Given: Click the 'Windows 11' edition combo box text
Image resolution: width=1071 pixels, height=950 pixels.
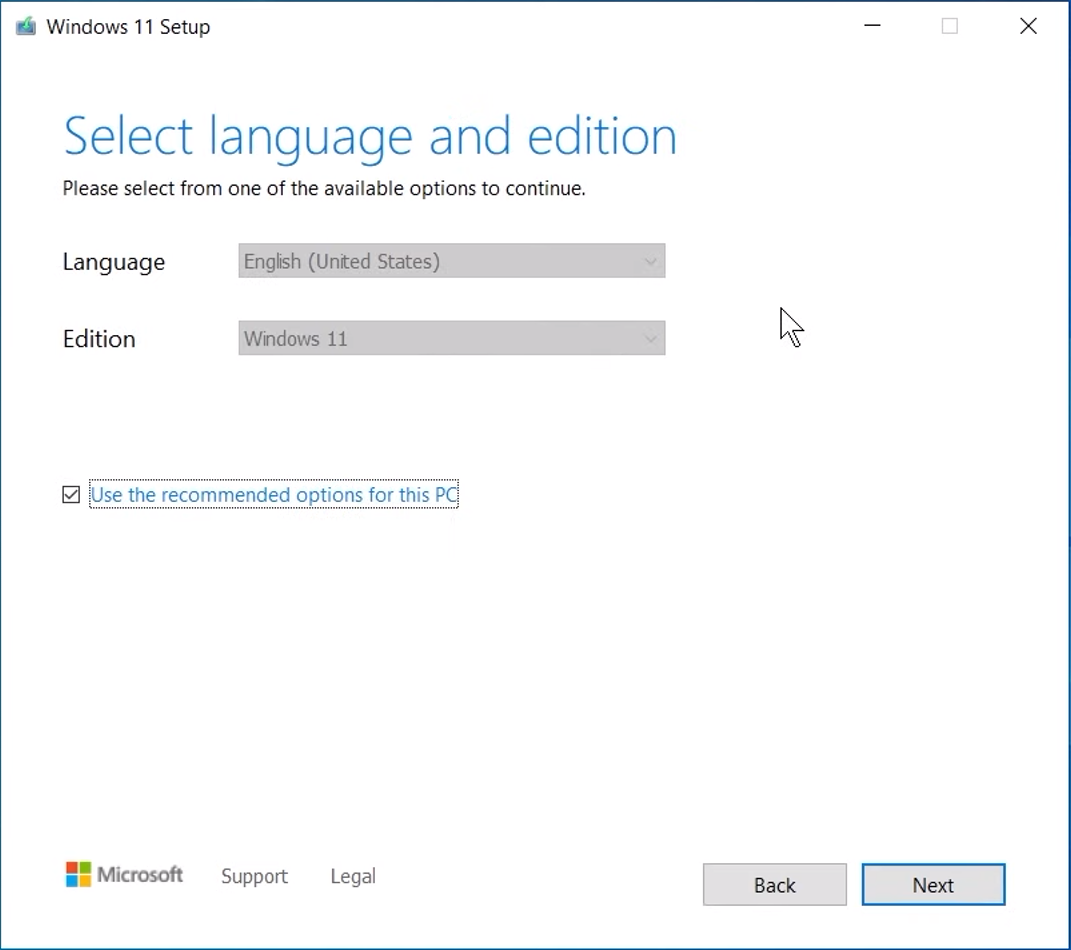Looking at the screenshot, I should [296, 339].
